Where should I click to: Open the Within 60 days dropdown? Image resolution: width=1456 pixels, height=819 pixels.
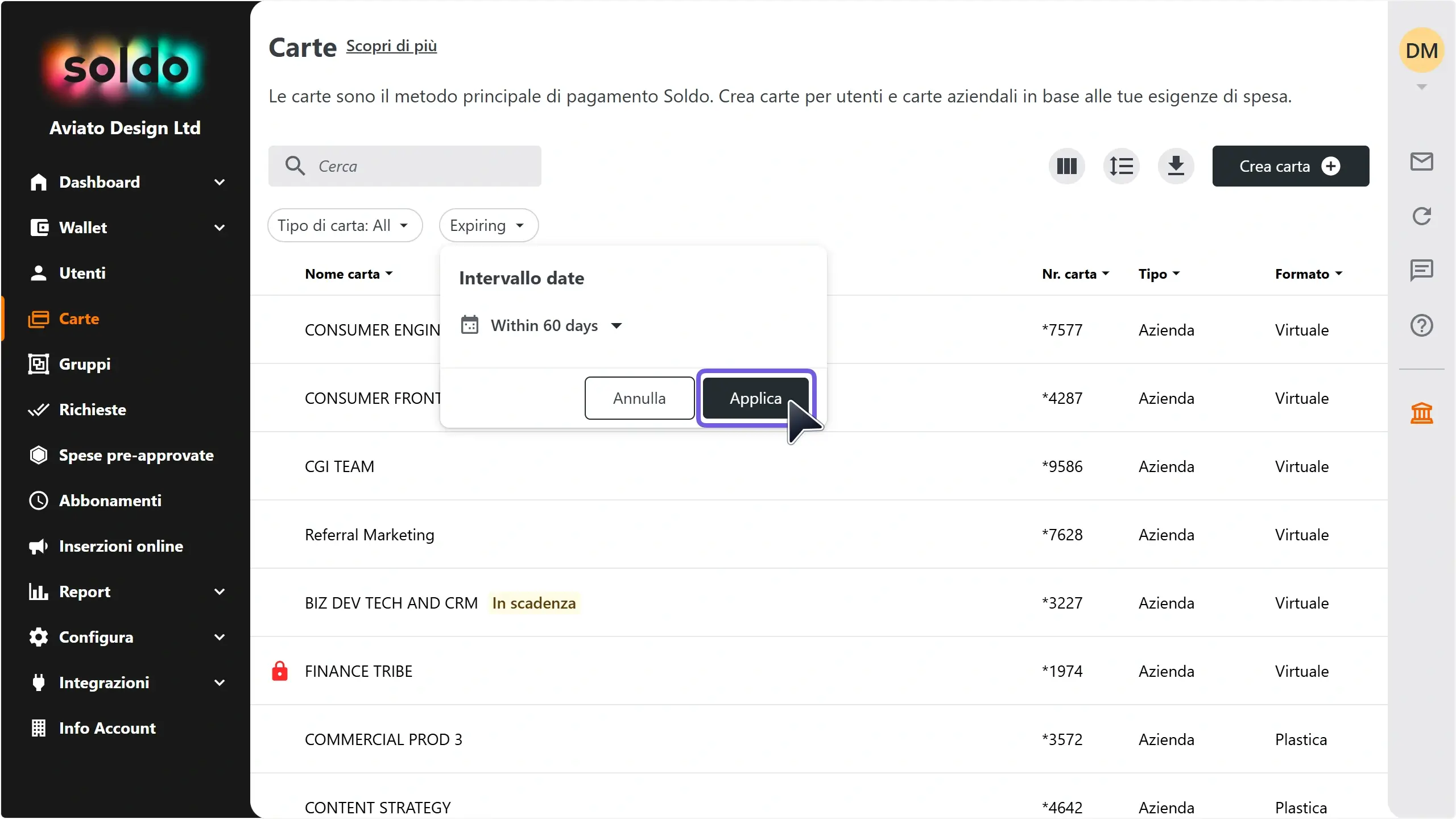click(x=556, y=325)
